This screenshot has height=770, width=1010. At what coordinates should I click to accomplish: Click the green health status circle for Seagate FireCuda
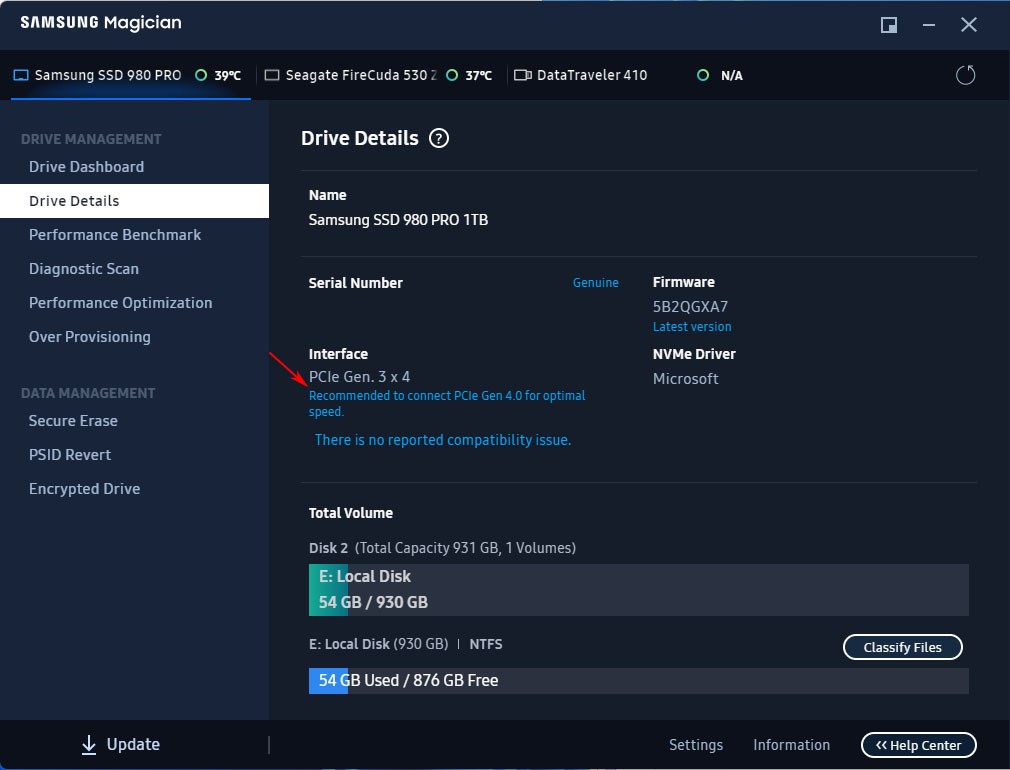click(x=452, y=75)
